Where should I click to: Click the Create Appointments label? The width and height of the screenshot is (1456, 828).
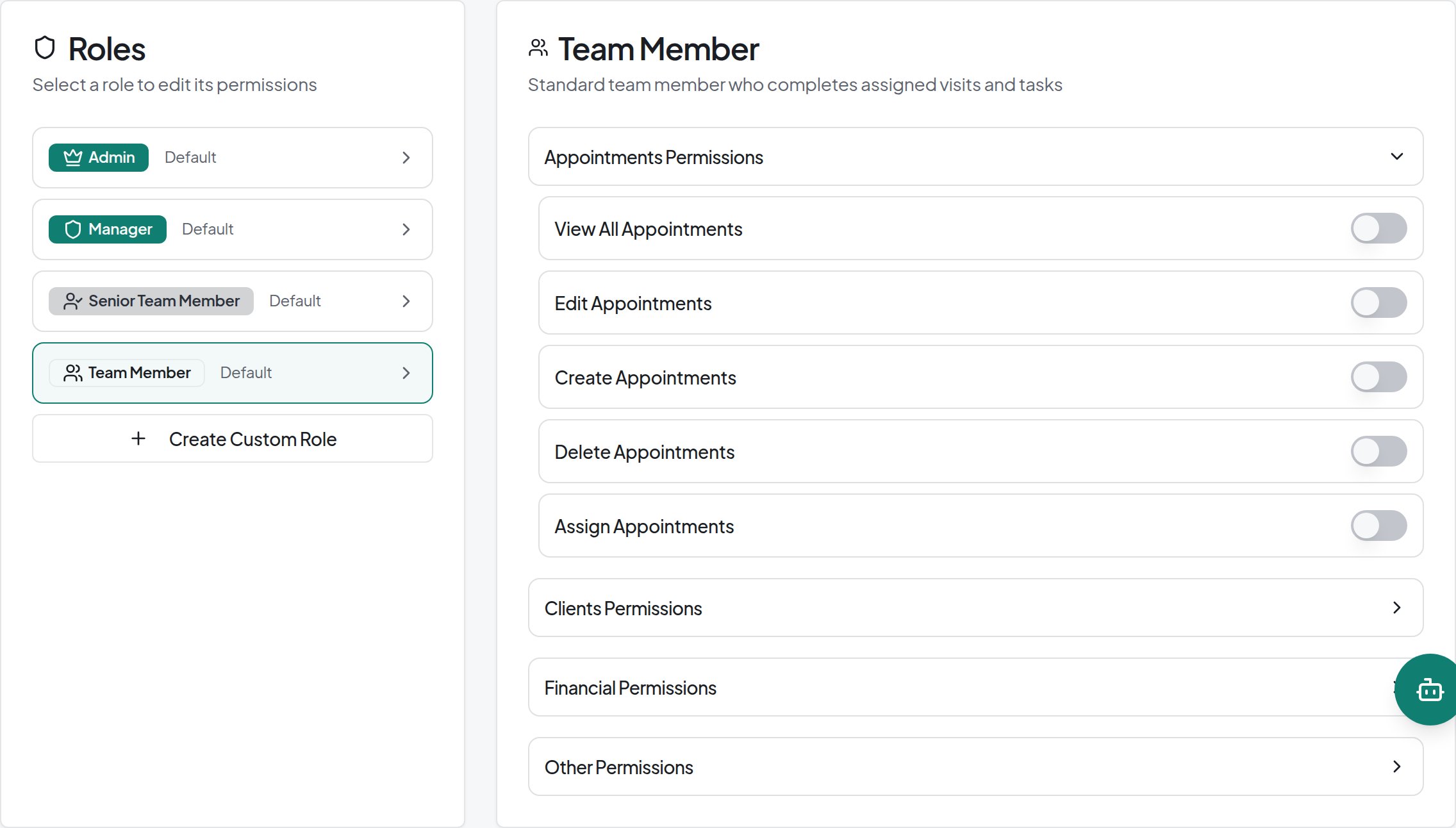(x=645, y=378)
